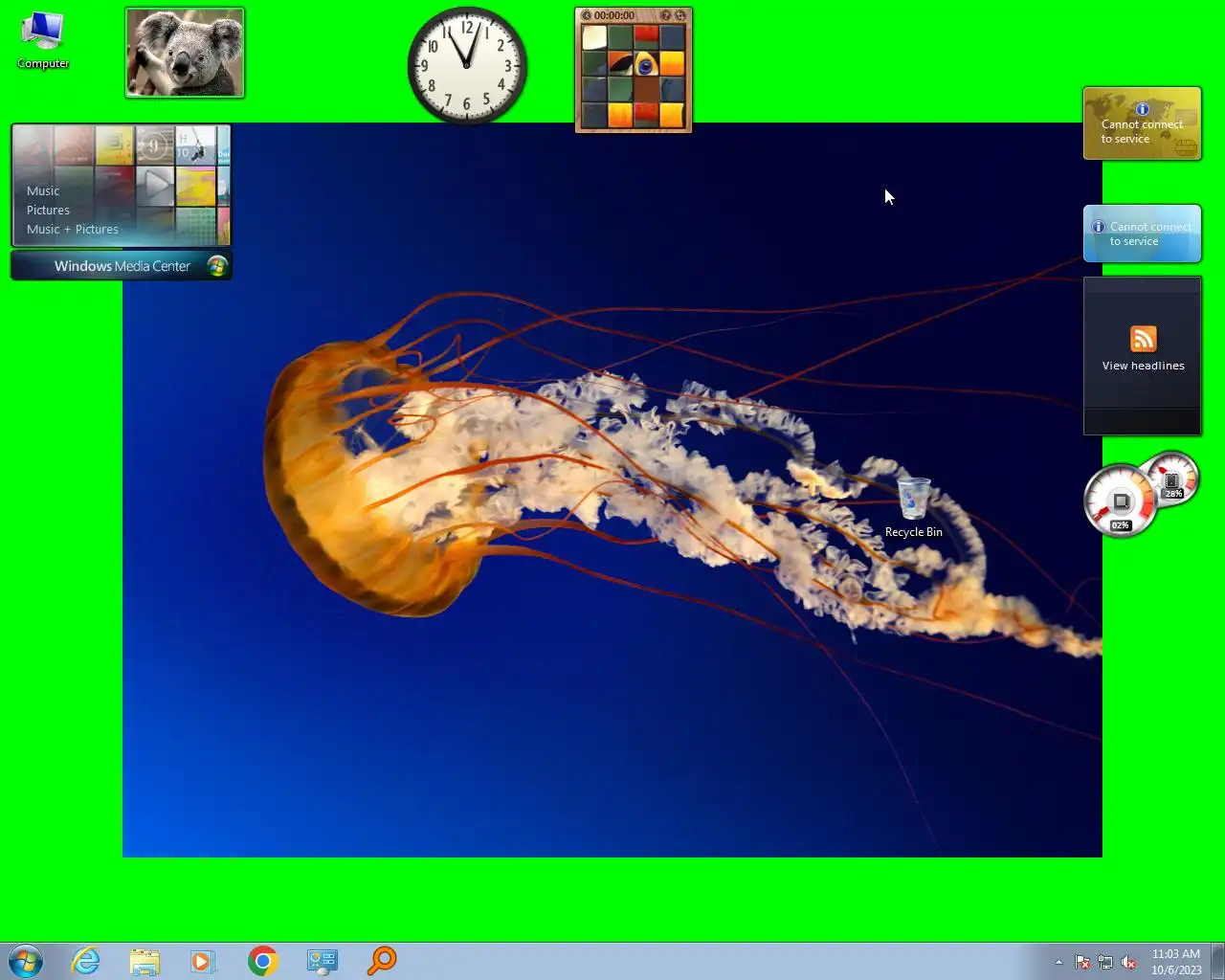
Task: Open Windows Explorer folder on taskbar
Action: pos(145,961)
